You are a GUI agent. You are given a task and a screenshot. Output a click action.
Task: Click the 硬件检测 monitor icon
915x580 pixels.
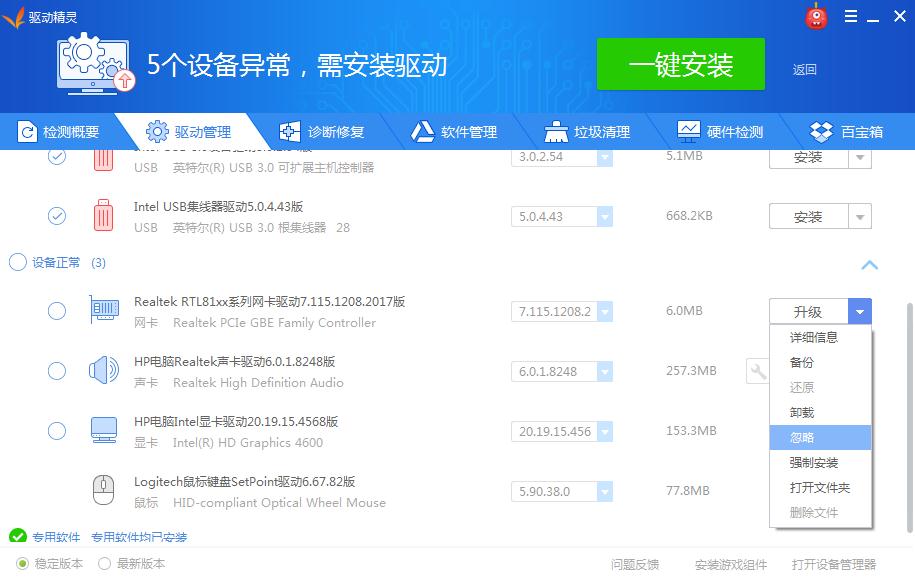pos(689,132)
